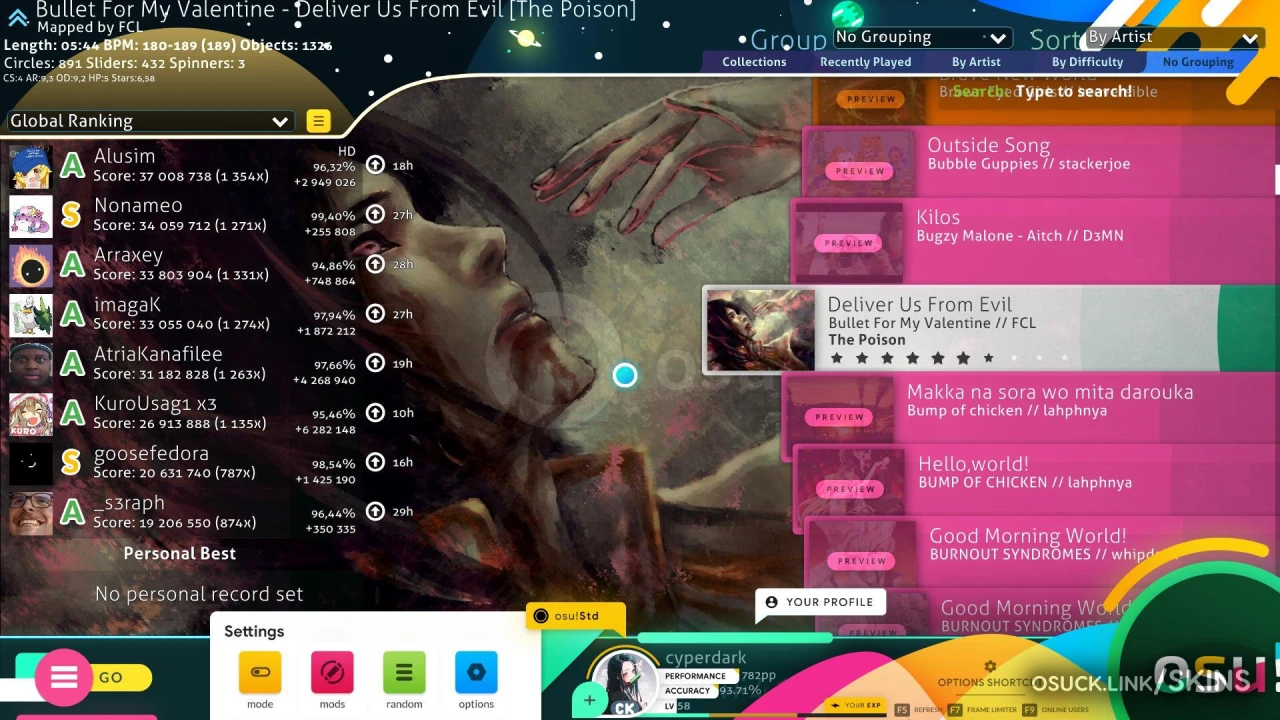1280x720 pixels.
Task: Open the Group dropdown showing No Grouping
Action: (x=922, y=38)
